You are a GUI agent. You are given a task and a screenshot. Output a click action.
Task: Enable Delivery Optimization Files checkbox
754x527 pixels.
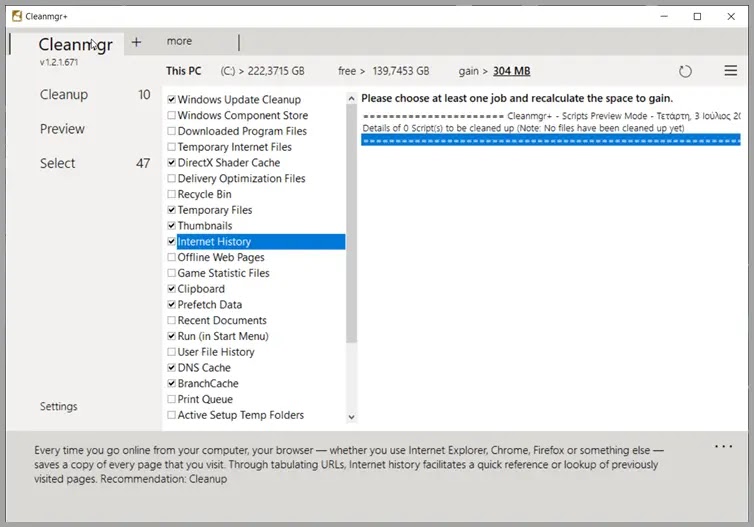click(171, 178)
